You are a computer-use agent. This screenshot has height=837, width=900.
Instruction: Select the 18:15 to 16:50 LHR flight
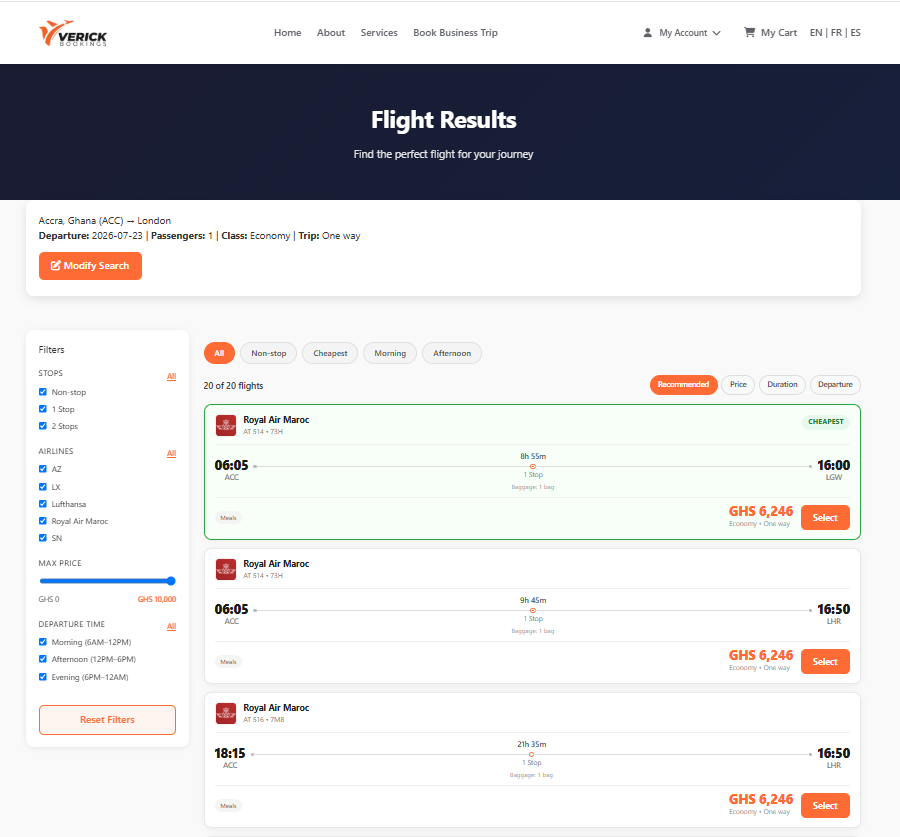[x=825, y=806]
